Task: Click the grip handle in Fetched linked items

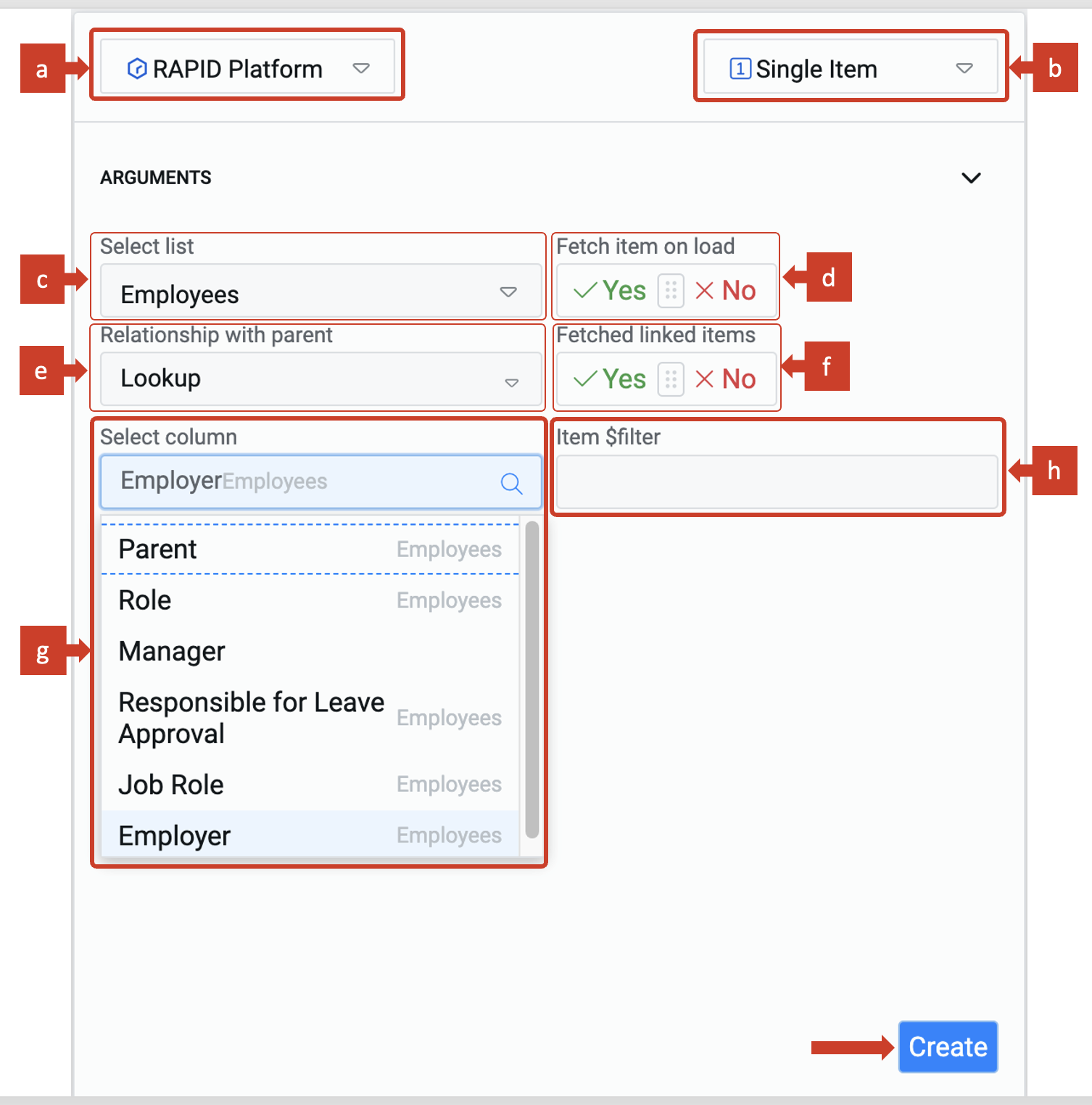Action: (671, 379)
